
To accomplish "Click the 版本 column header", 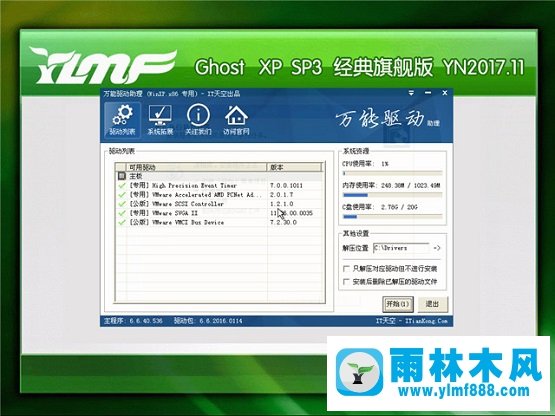I will [294, 167].
